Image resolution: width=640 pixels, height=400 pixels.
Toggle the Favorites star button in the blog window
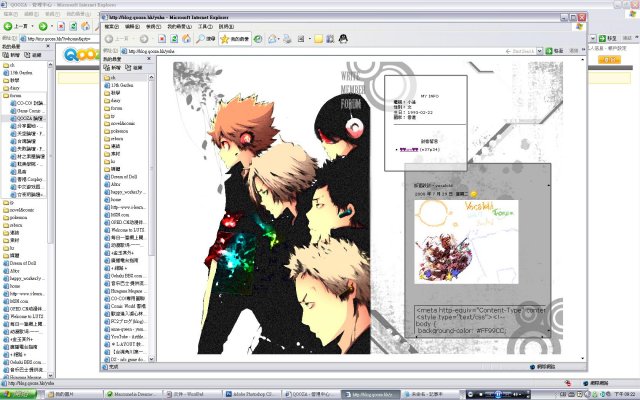click(x=235, y=39)
